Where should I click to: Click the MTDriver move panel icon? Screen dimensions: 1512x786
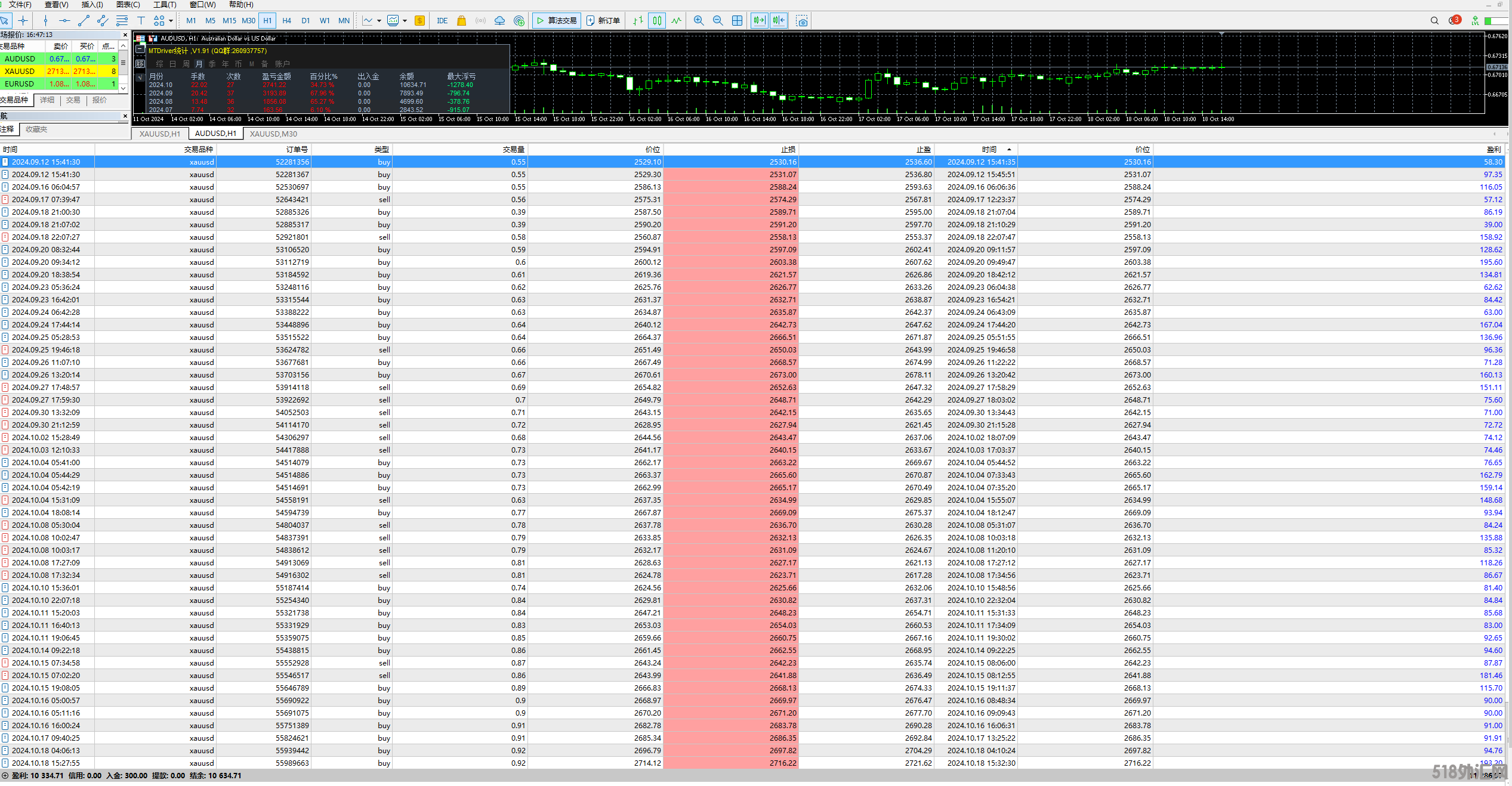140,63
